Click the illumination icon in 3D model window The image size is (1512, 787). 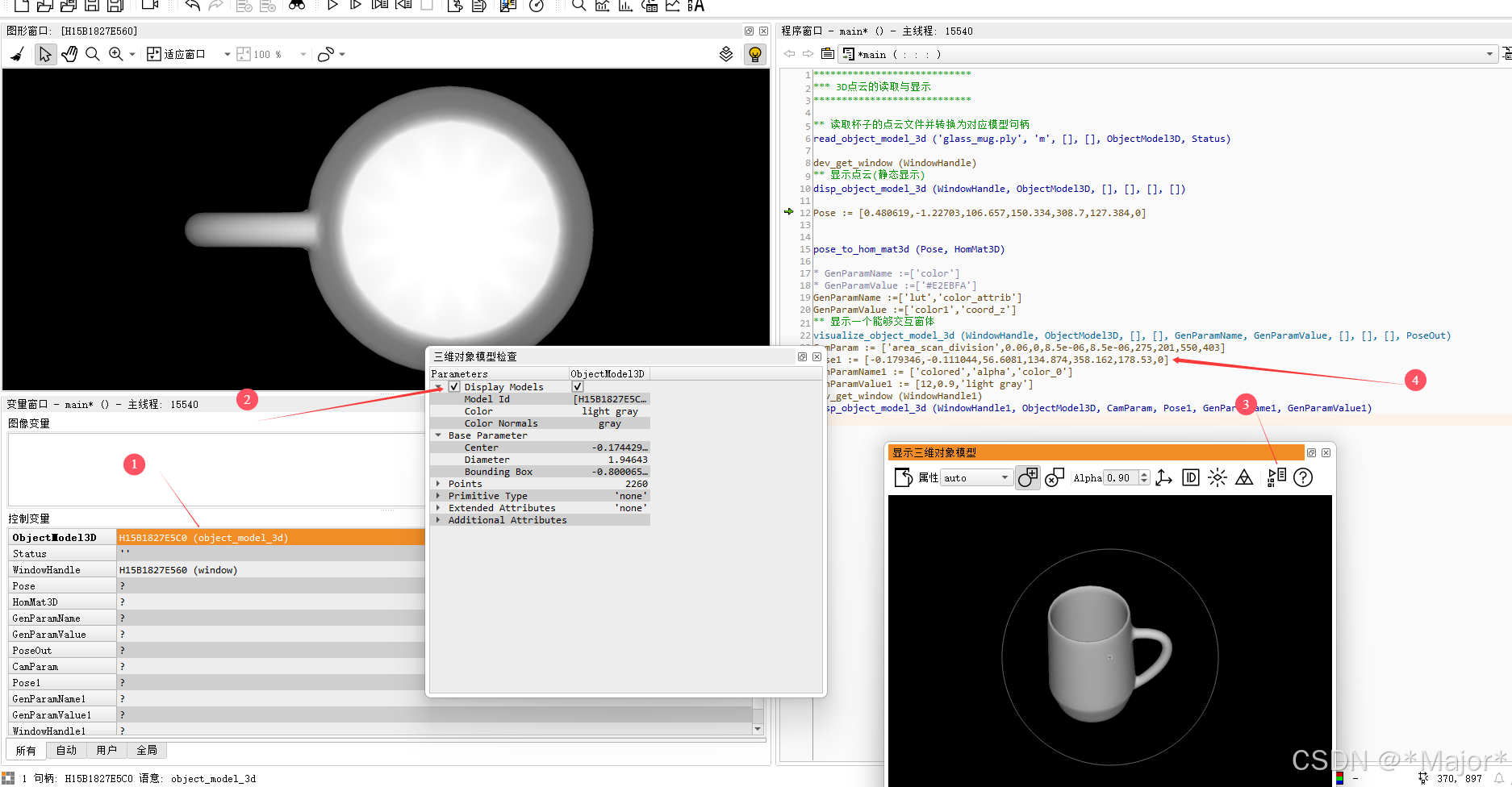(1217, 477)
